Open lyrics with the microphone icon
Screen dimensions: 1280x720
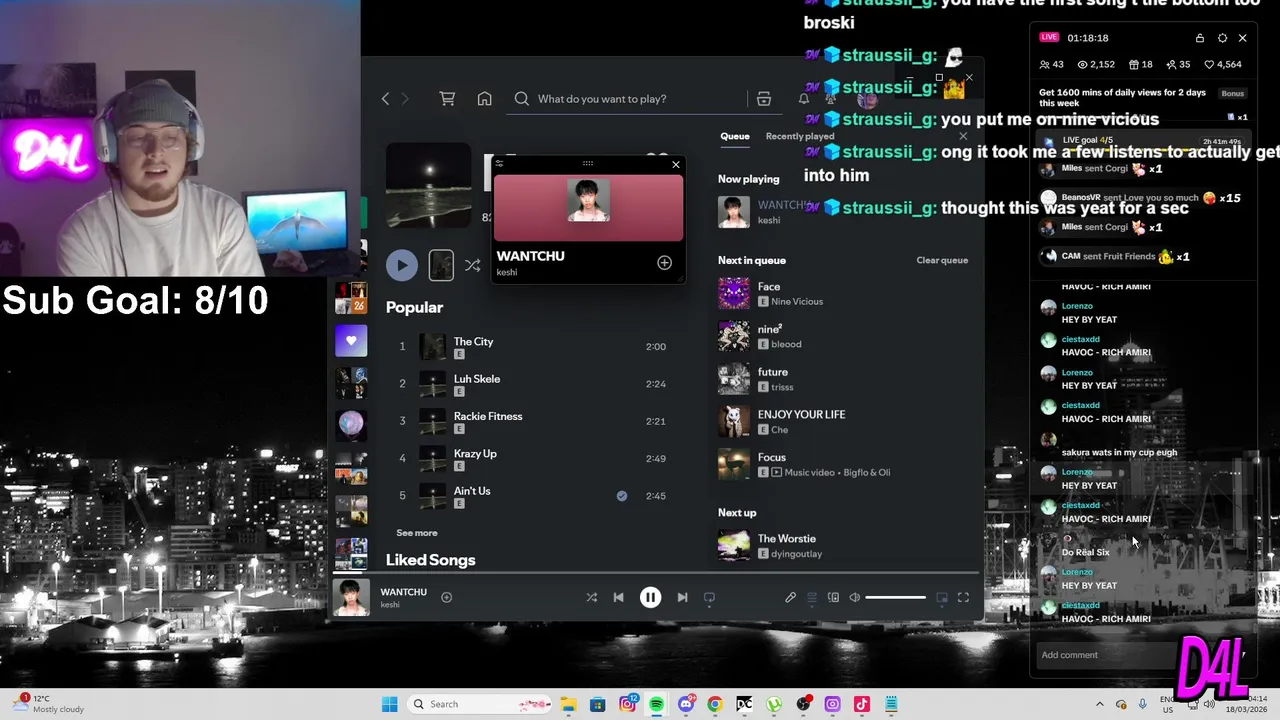(790, 597)
